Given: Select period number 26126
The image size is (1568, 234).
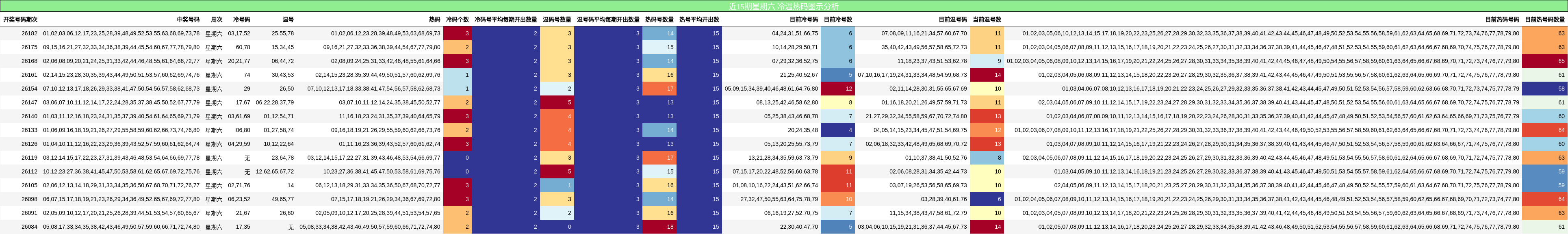Looking at the screenshot, I should point(29,144).
